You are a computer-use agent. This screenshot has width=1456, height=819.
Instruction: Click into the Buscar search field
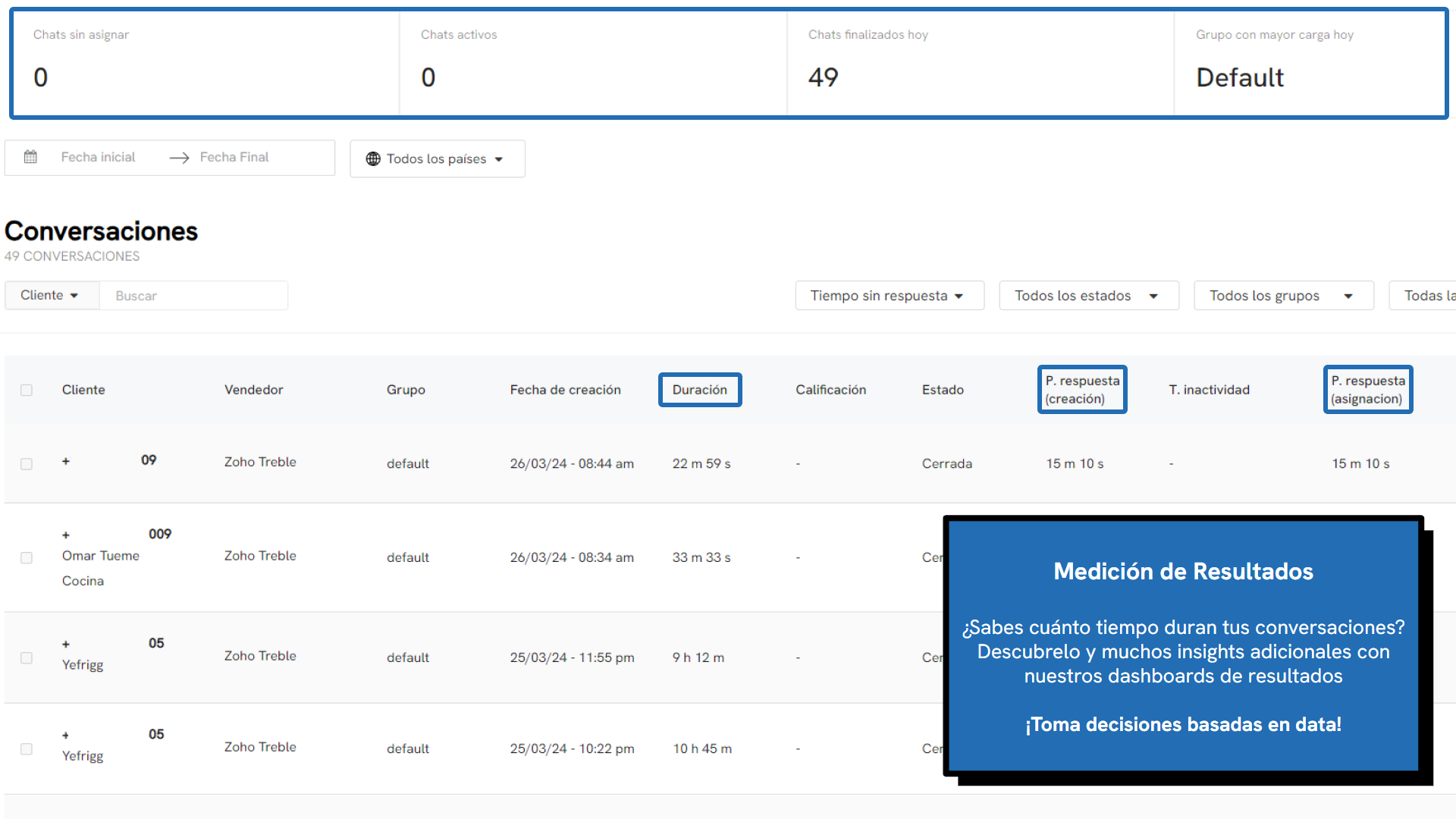[193, 296]
